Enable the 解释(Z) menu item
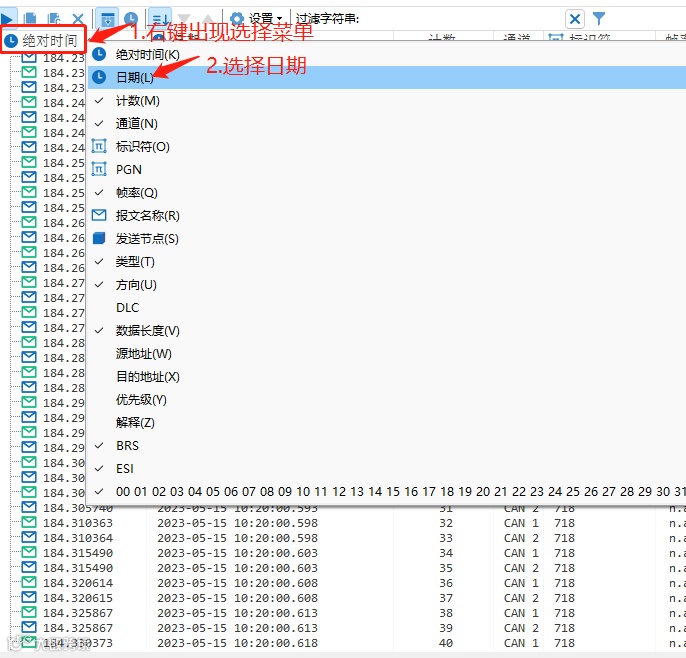The image size is (686, 658). (386, 423)
